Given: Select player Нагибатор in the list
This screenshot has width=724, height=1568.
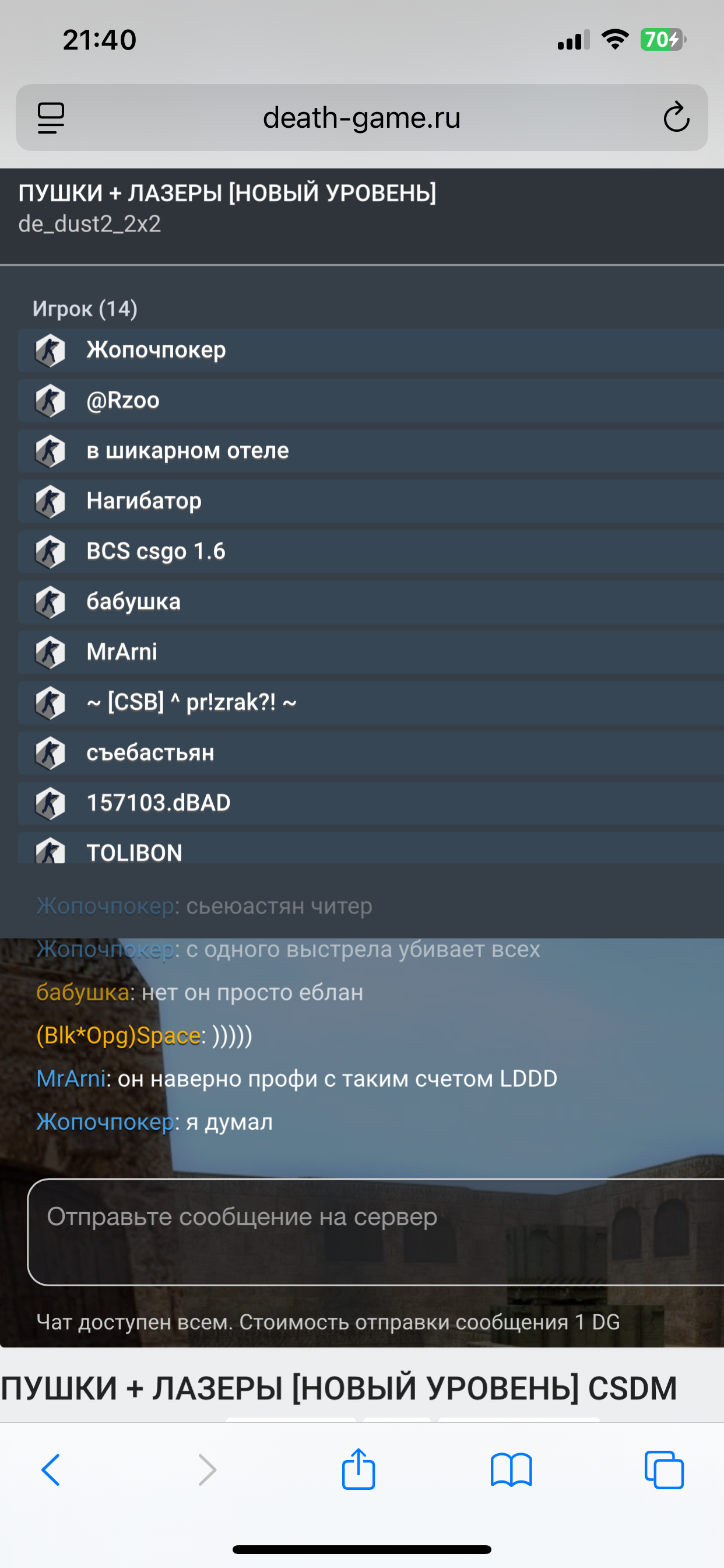Looking at the screenshot, I should coord(371,502).
